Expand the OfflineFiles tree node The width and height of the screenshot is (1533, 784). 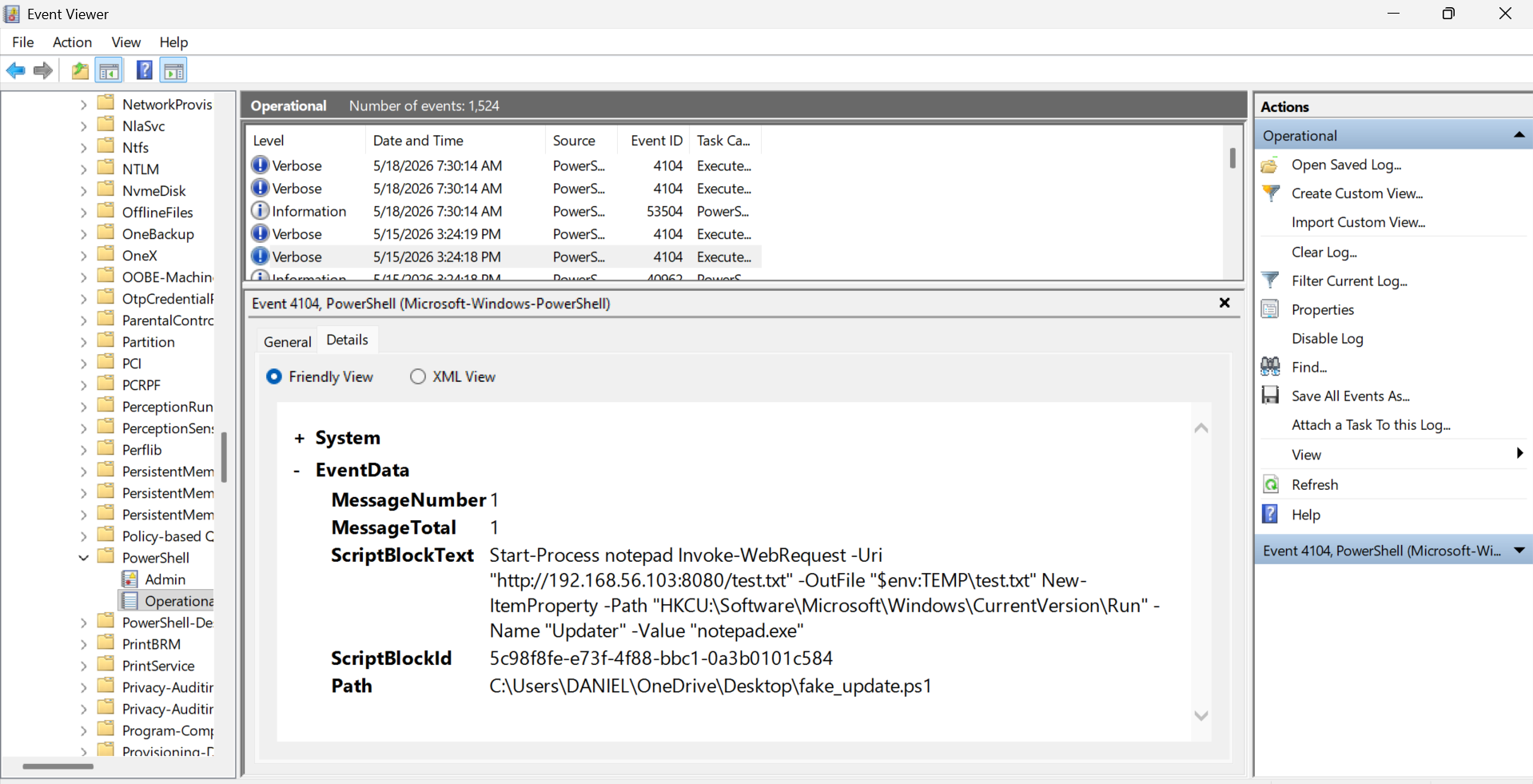tap(83, 213)
